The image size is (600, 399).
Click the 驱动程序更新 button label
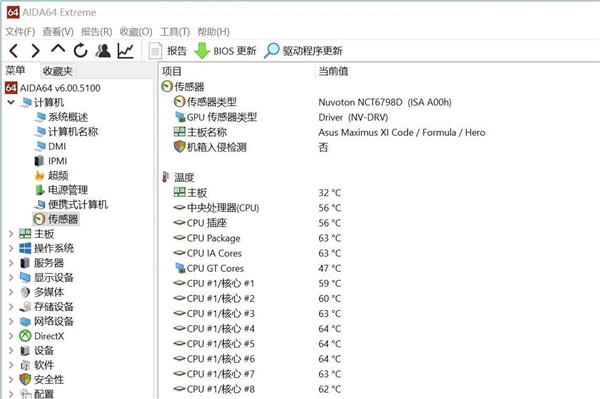(x=312, y=51)
